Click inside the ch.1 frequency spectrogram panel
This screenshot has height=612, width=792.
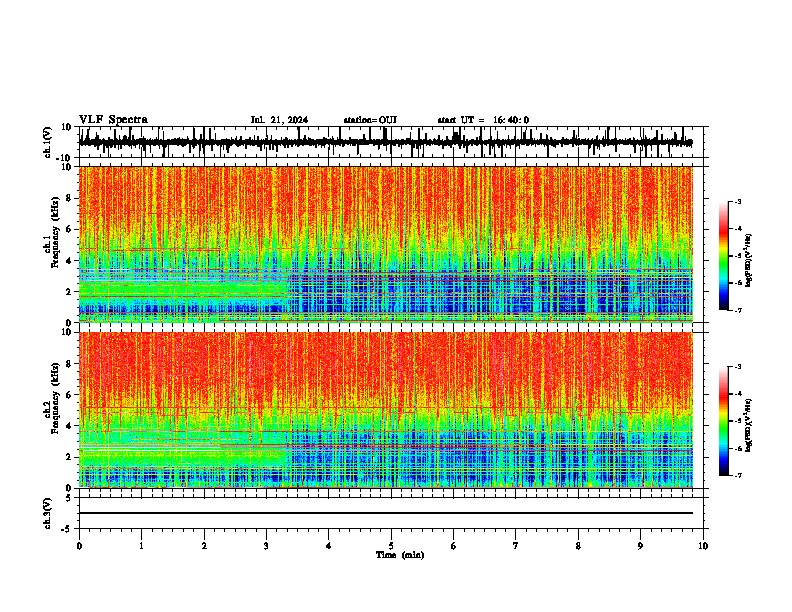click(385, 244)
